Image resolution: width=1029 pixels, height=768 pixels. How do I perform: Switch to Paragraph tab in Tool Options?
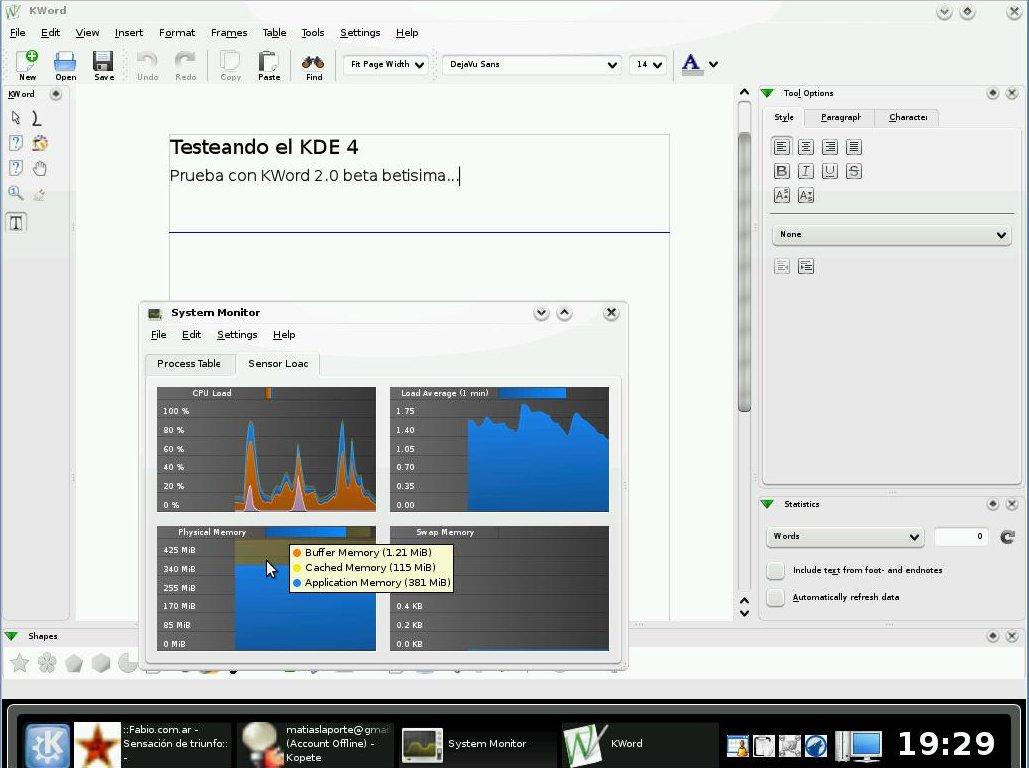tap(840, 117)
